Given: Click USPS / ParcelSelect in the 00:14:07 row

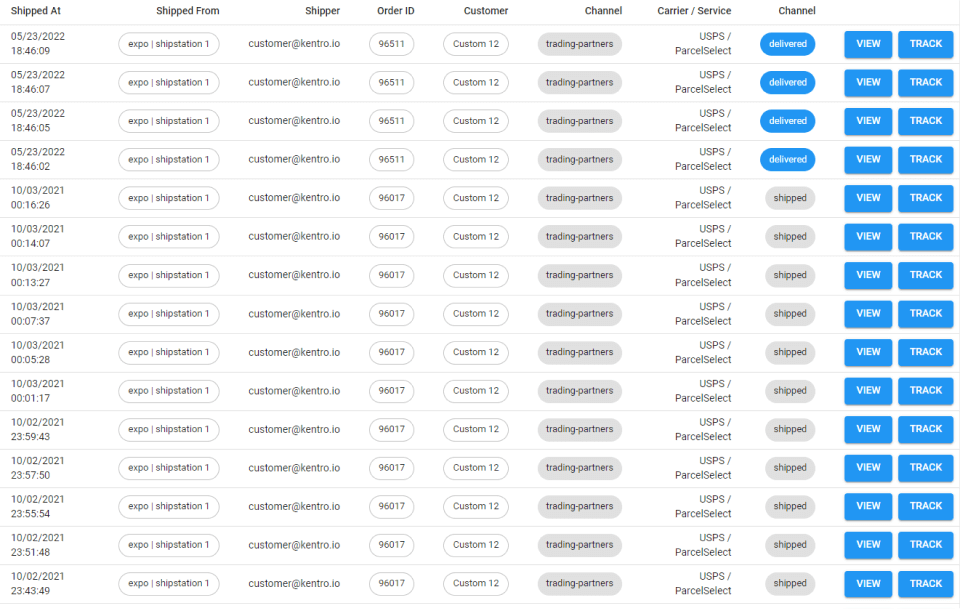Looking at the screenshot, I should click(x=703, y=237).
